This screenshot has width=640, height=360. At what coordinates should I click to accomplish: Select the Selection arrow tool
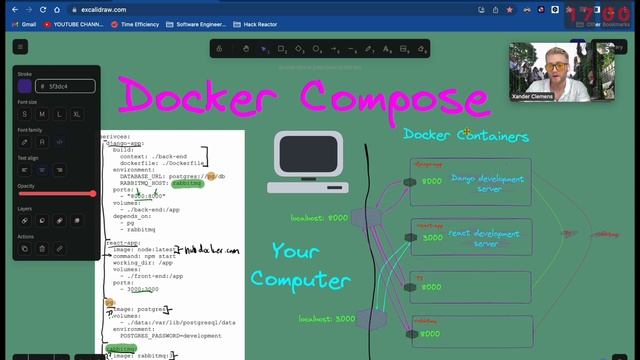tap(264, 49)
